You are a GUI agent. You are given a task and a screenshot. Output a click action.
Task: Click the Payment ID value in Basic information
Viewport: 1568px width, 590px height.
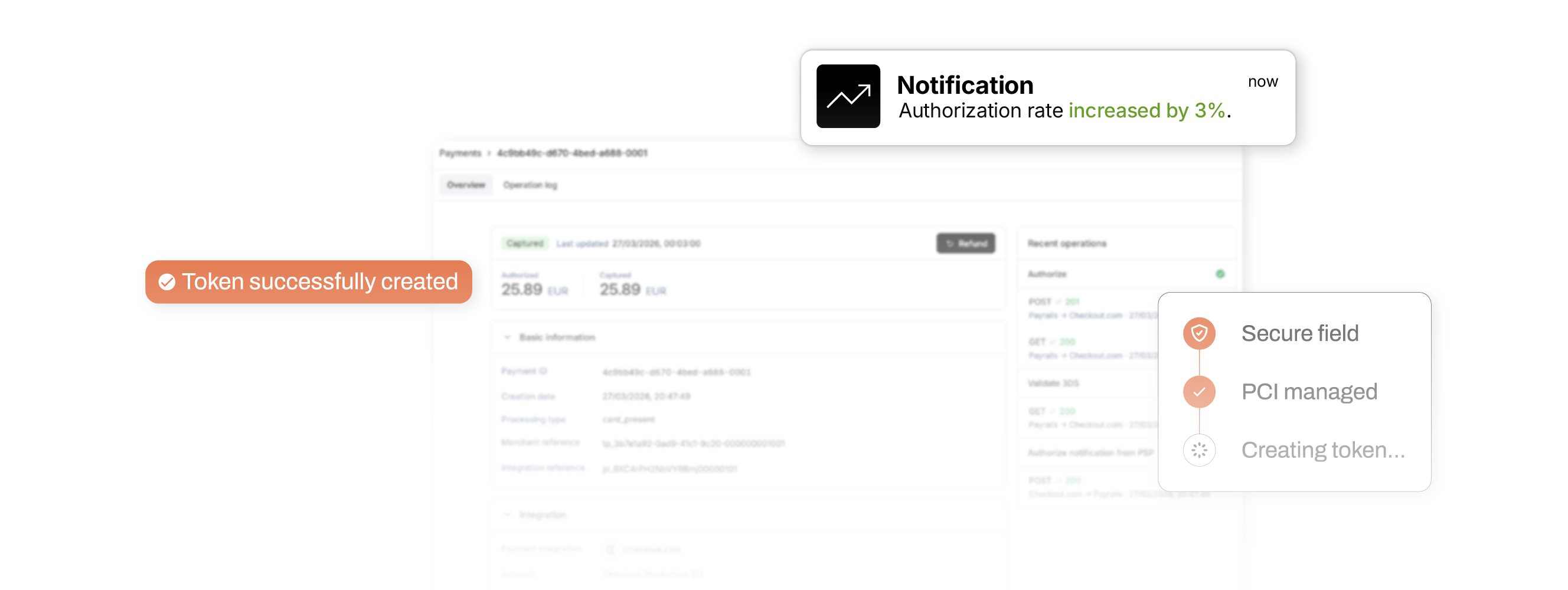(677, 372)
